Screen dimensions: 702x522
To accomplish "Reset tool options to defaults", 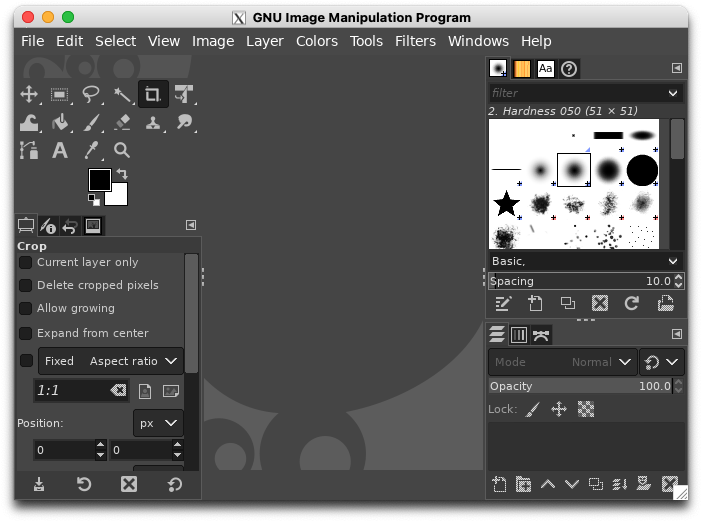I will point(175,484).
